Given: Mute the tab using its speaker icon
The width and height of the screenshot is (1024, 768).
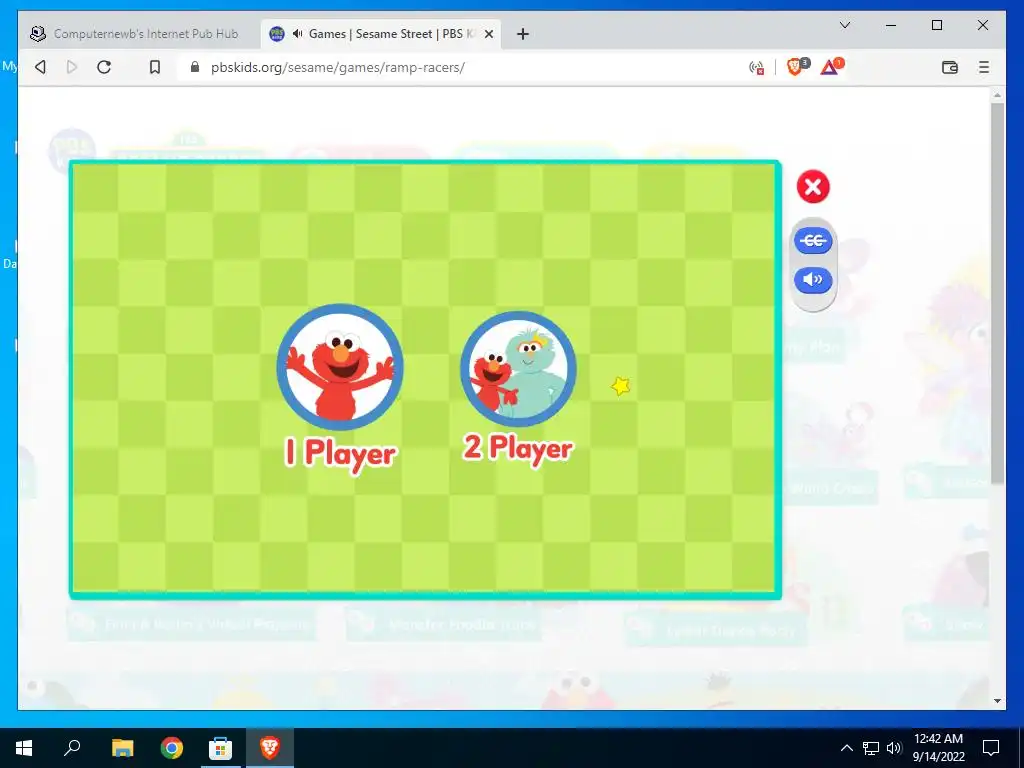Looking at the screenshot, I should (298, 34).
